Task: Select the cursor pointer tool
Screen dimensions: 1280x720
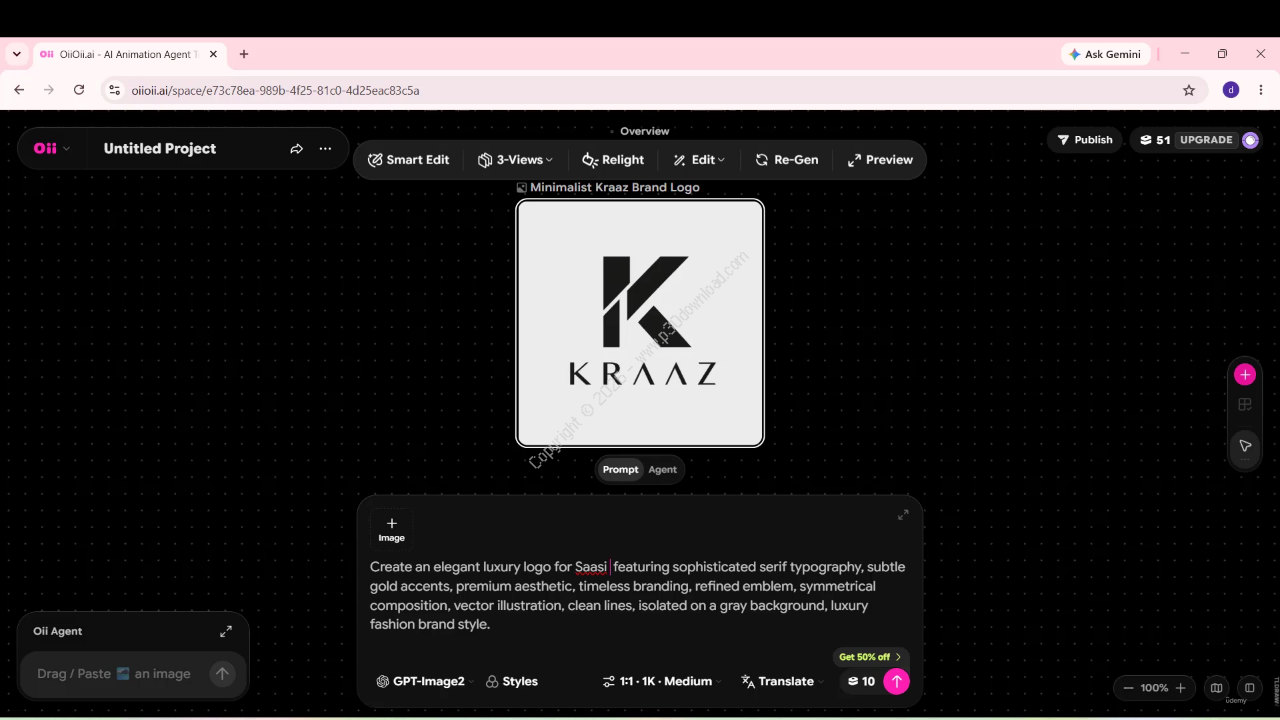Action: [x=1245, y=446]
